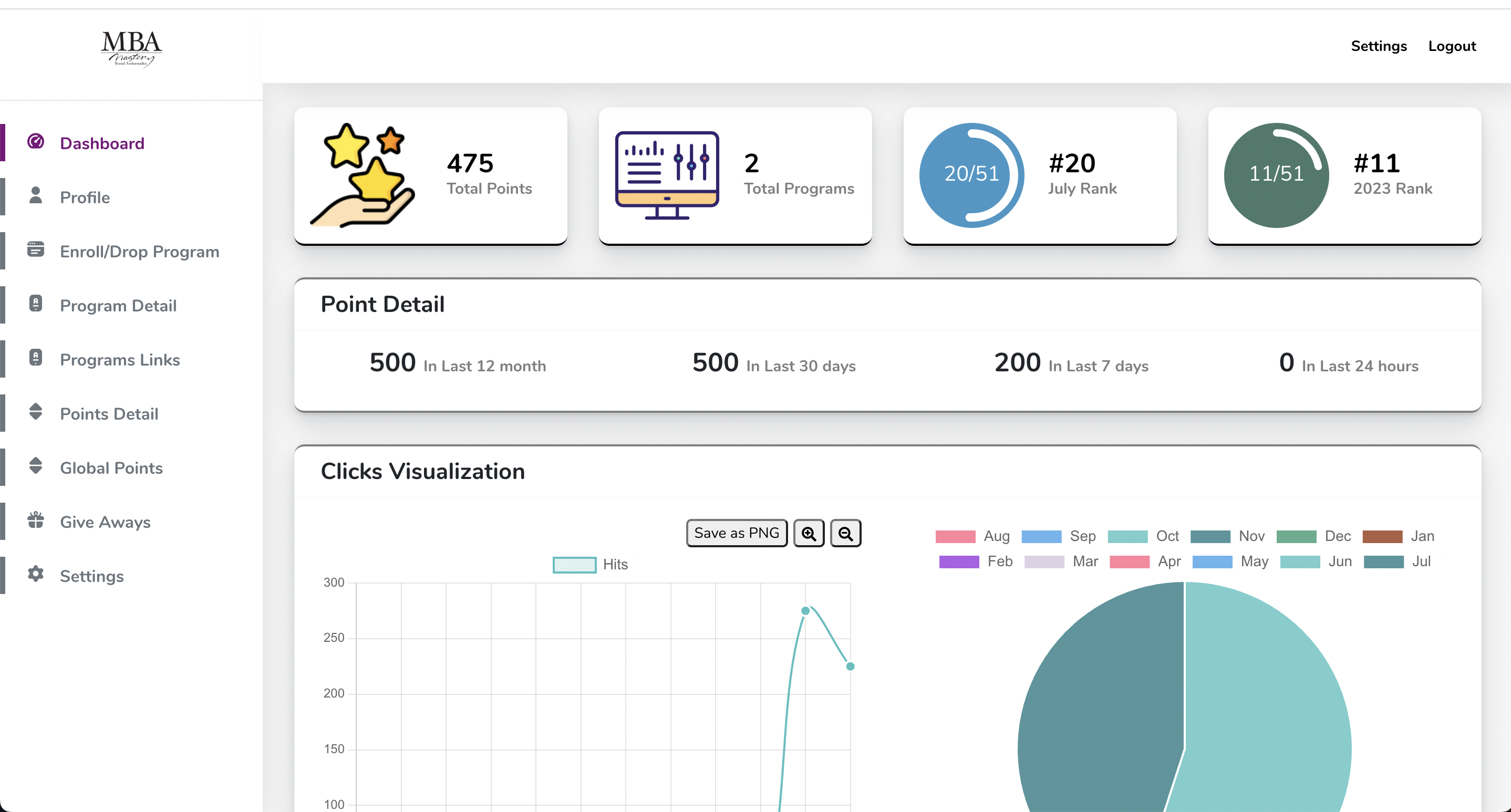1511x812 pixels.
Task: Click the 475 Total Points value
Action: [x=470, y=163]
